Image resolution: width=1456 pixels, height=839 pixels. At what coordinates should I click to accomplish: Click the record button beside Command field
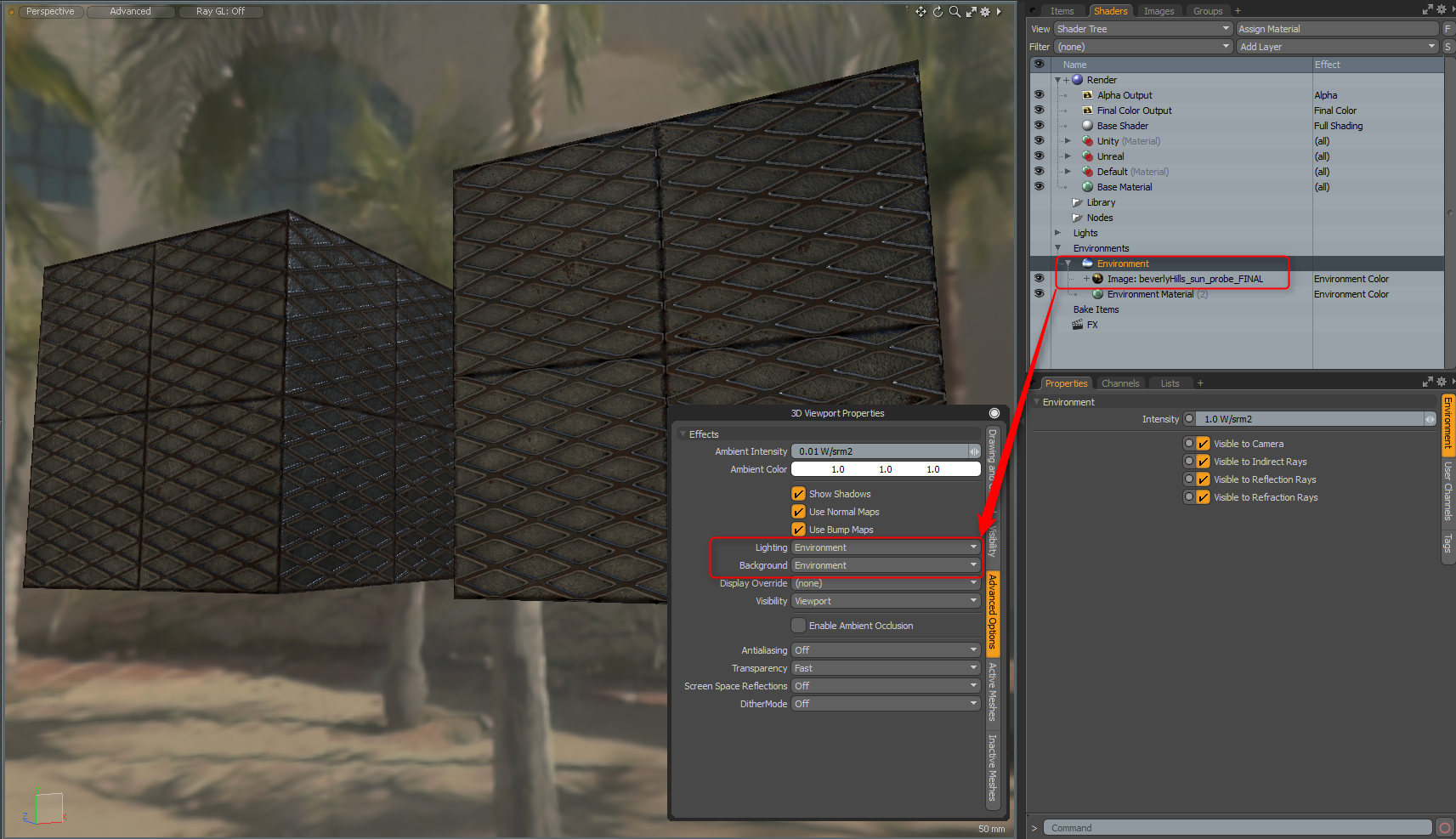click(1444, 828)
